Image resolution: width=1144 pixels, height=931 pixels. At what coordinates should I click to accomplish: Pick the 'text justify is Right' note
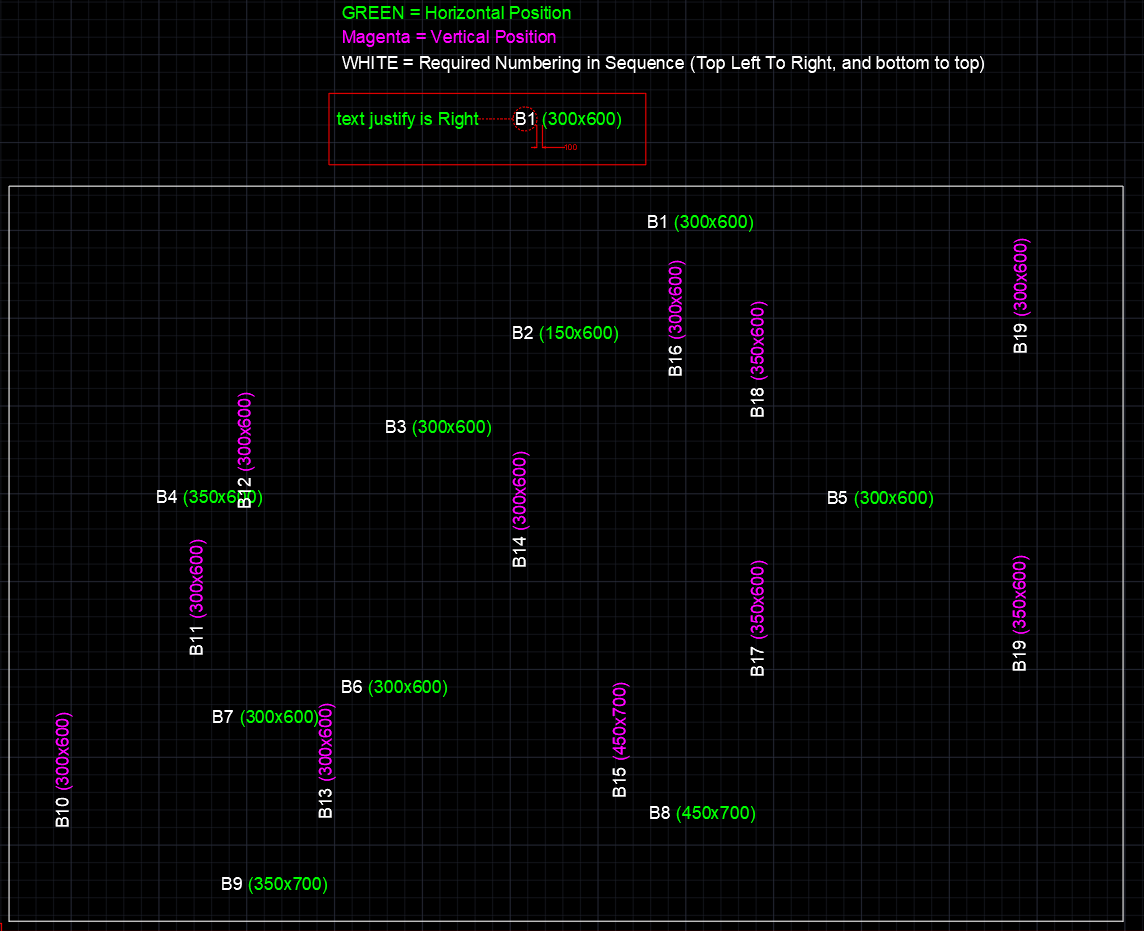pyautogui.click(x=407, y=119)
